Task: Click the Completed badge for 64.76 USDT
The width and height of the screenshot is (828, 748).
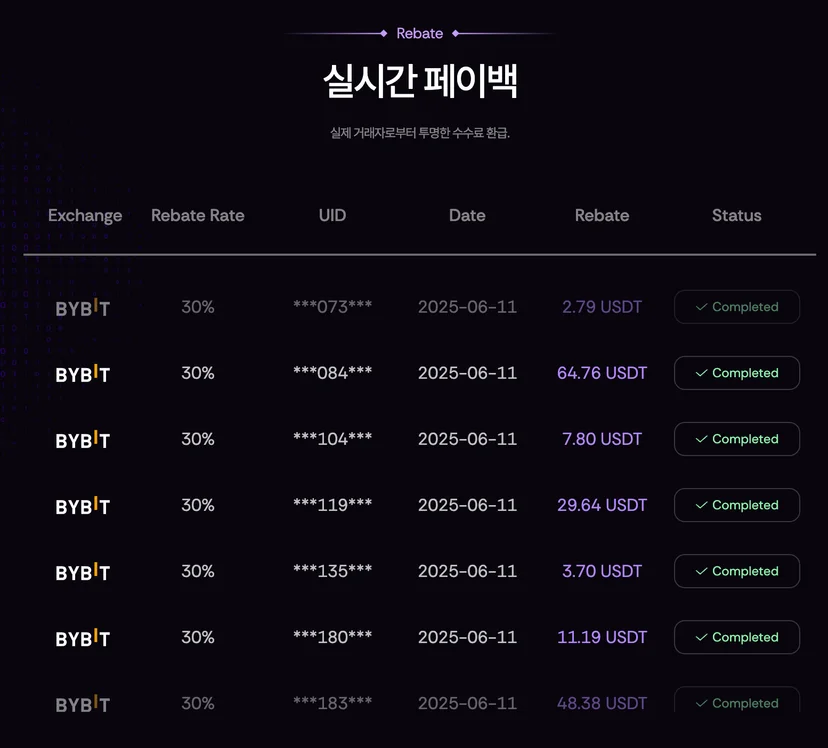Action: (x=737, y=373)
